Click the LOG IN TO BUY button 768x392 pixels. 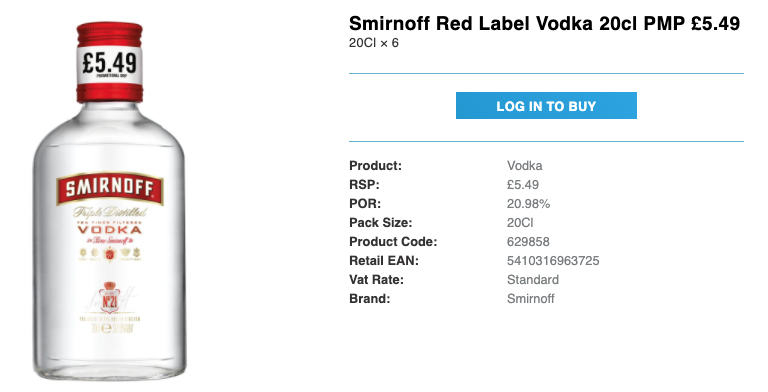point(546,105)
